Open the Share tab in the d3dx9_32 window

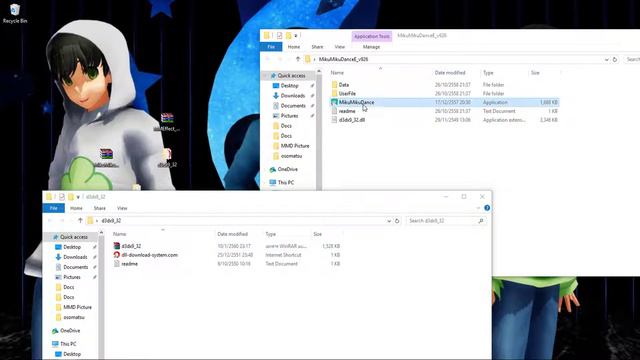[100, 208]
